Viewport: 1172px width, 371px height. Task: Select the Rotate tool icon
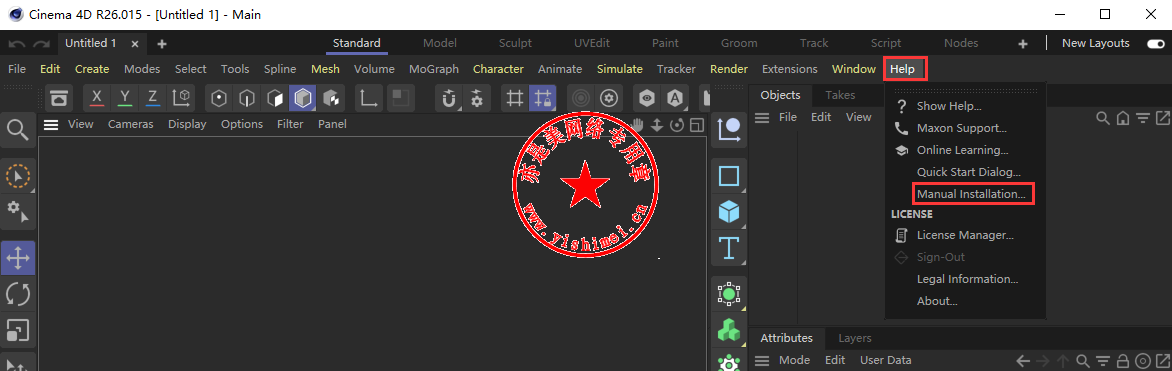(17, 294)
